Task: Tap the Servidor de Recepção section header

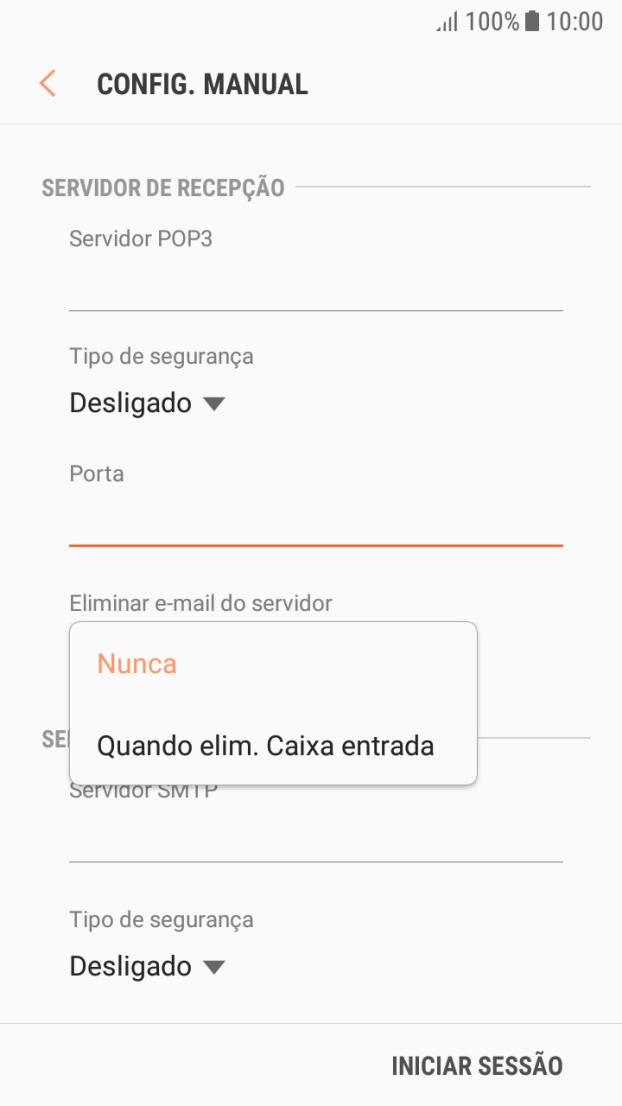Action: [161, 186]
